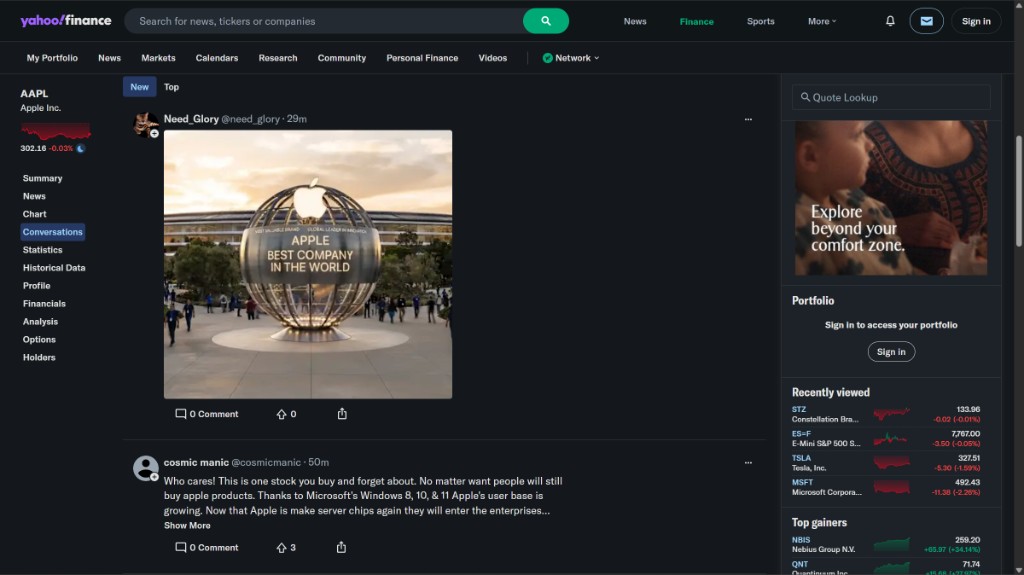1024x575 pixels.
Task: Click the cosmic manic username
Action: 196,462
